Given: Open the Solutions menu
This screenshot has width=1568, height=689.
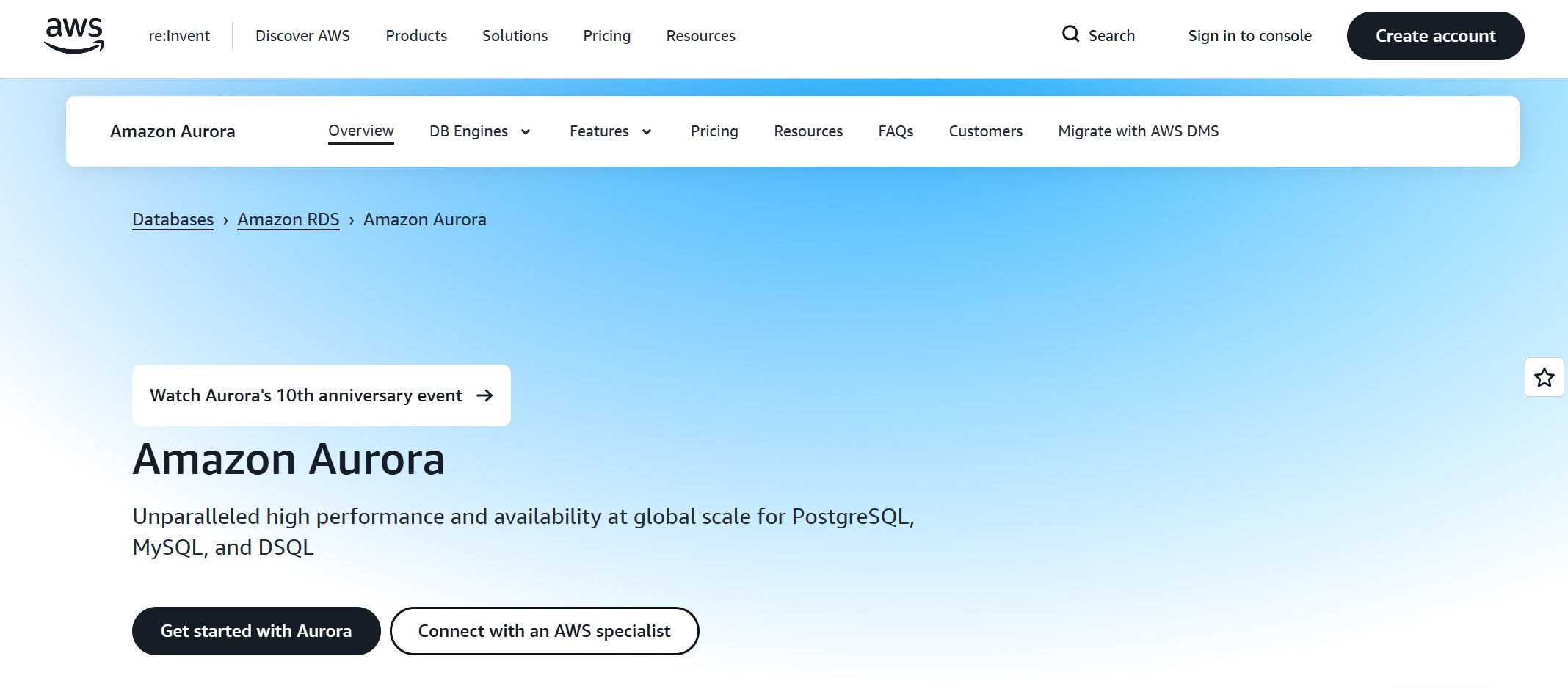Looking at the screenshot, I should pyautogui.click(x=515, y=36).
